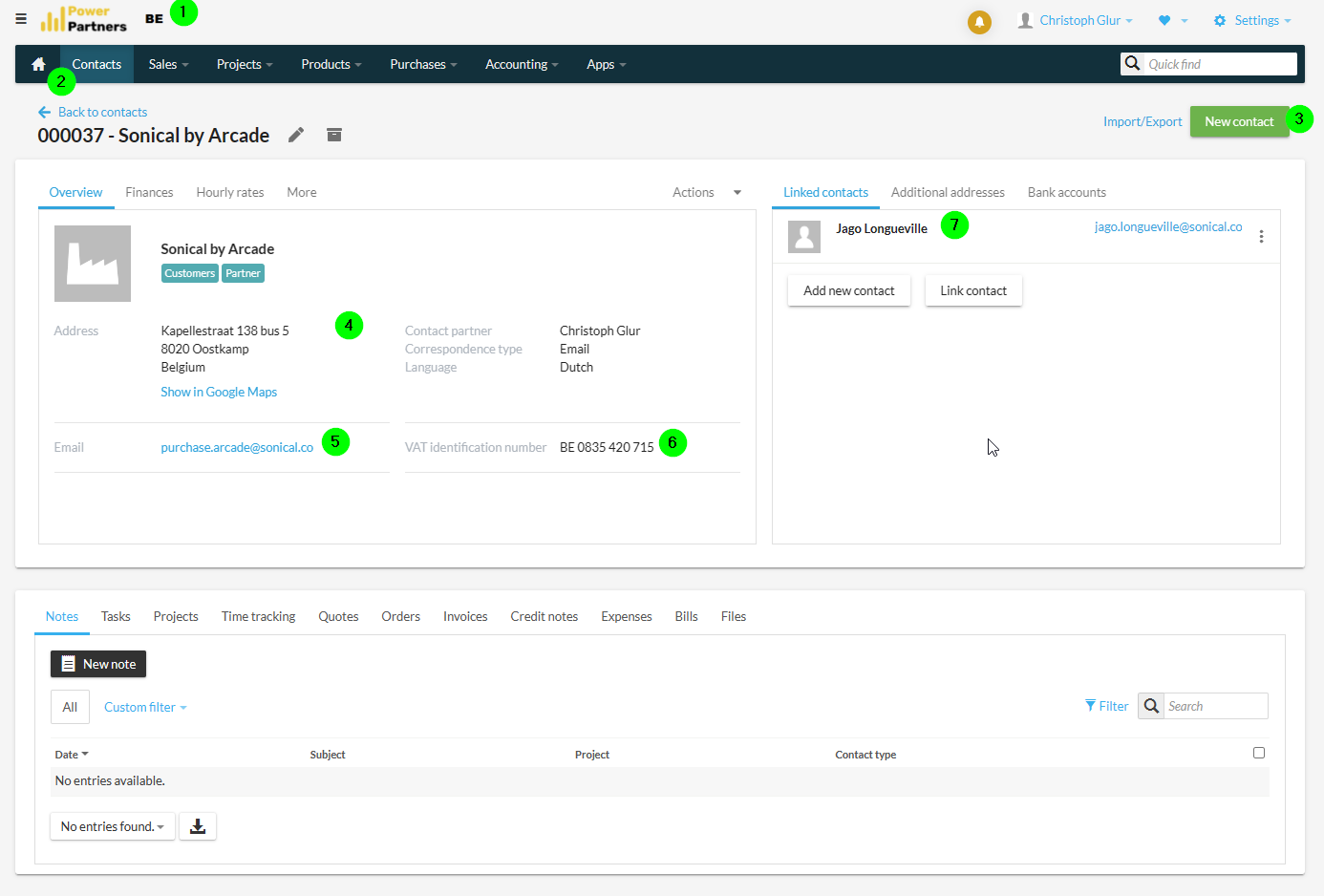Image resolution: width=1324 pixels, height=896 pixels.
Task: Open the notifications bell
Action: point(979,22)
